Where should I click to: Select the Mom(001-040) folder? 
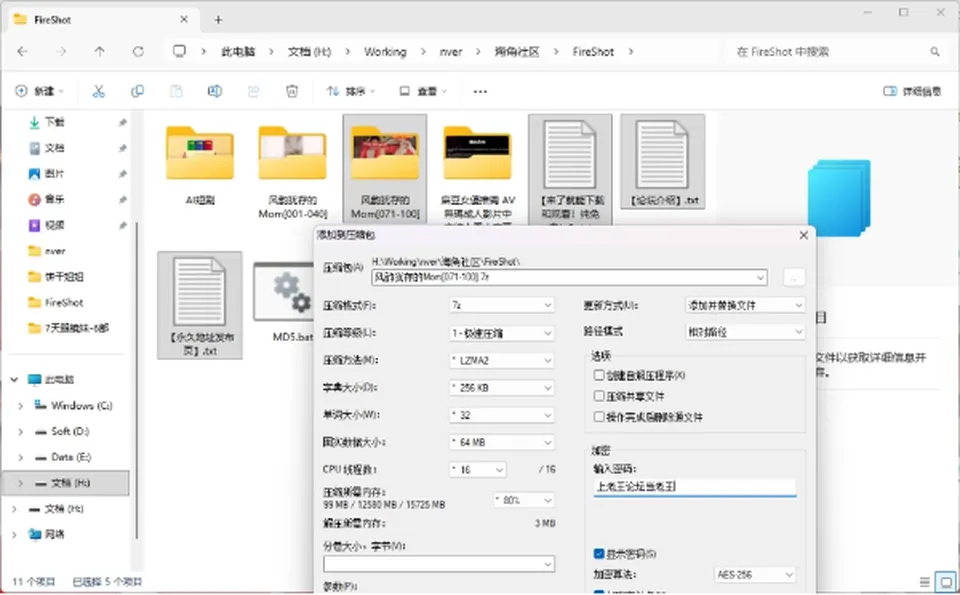[292, 170]
